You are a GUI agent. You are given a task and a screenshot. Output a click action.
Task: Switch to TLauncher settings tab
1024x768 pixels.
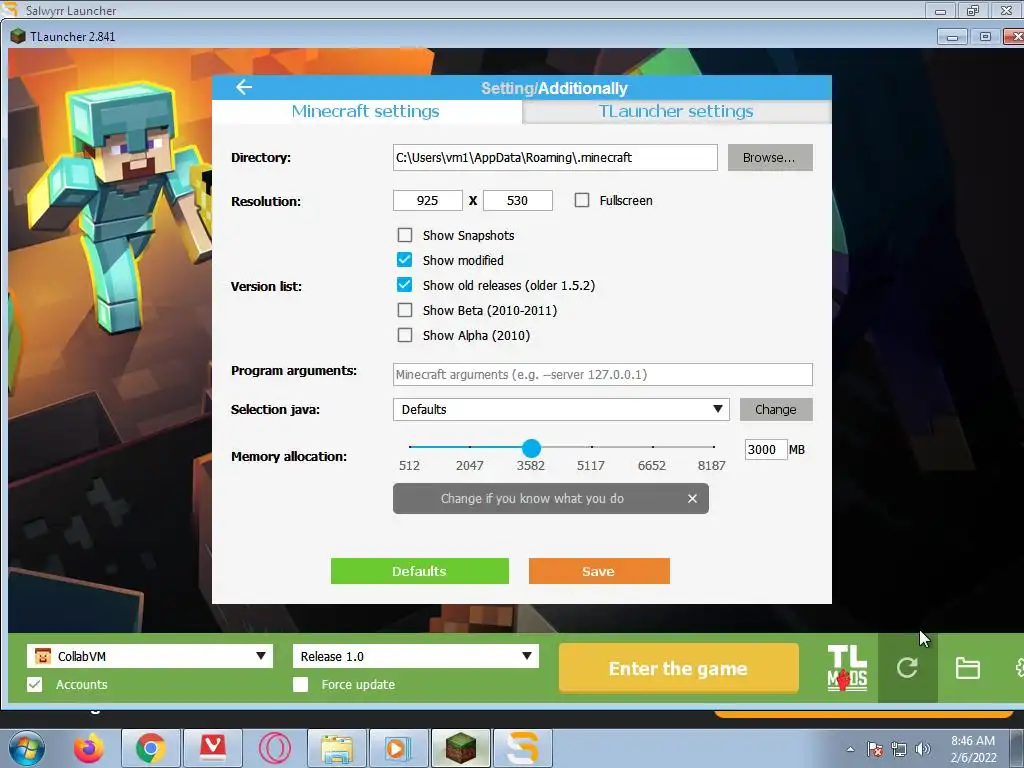[x=676, y=111]
